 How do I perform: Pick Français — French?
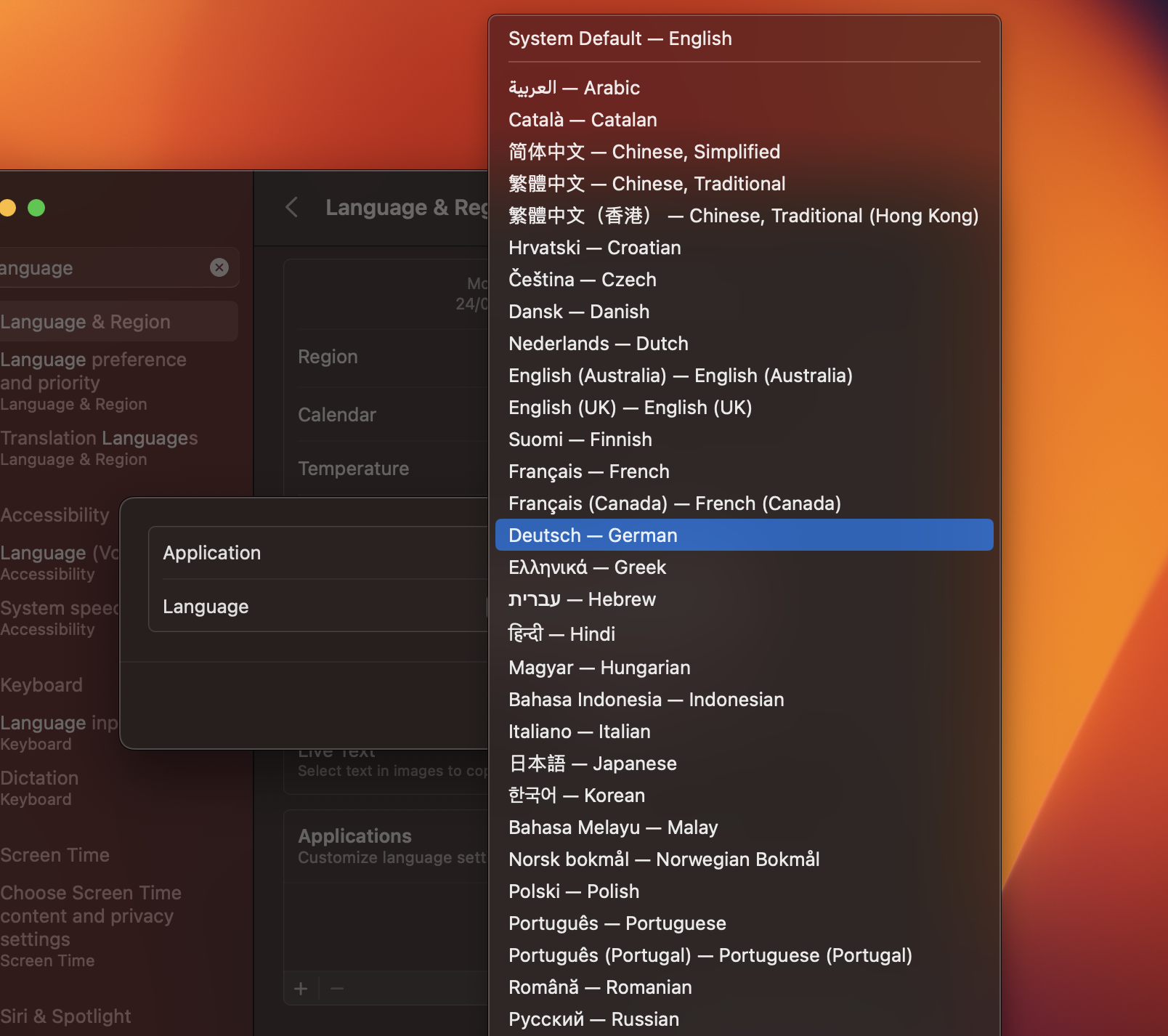tap(744, 472)
